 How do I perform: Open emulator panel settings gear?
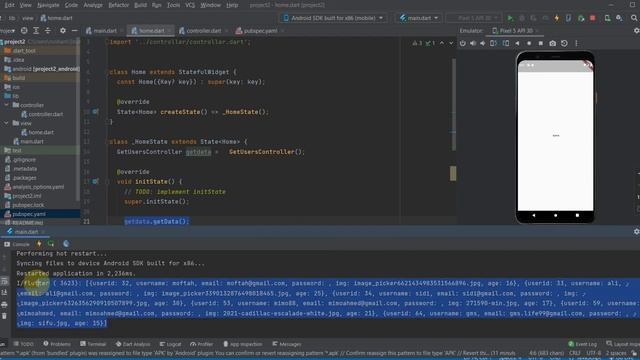(636, 31)
